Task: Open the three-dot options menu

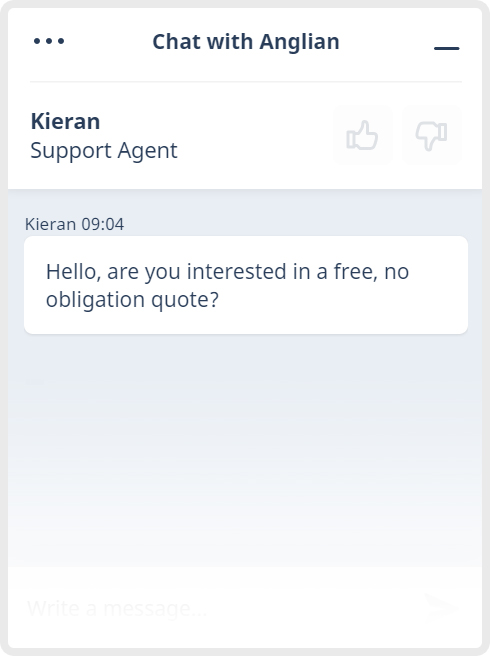Action: tap(49, 41)
